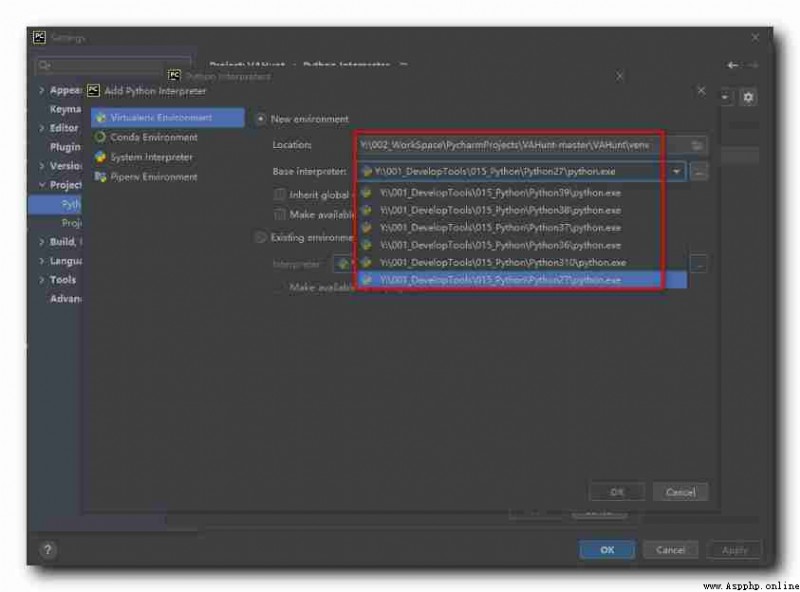Click Cancel in Add Python Interpreter dialog

[680, 492]
